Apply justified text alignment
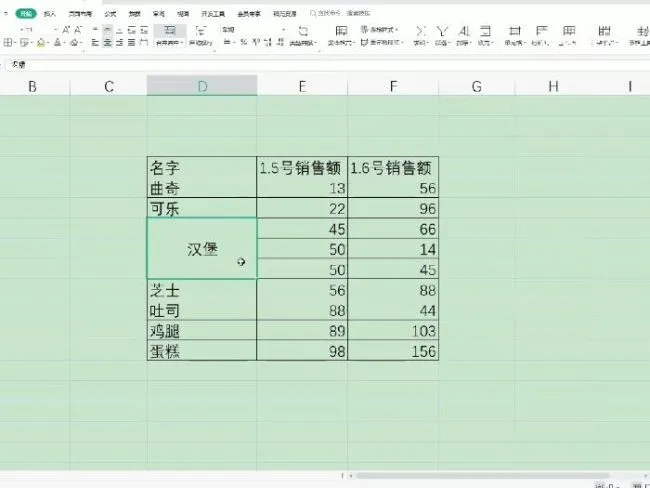Screen dimensions: 650x488 pos(131,42)
